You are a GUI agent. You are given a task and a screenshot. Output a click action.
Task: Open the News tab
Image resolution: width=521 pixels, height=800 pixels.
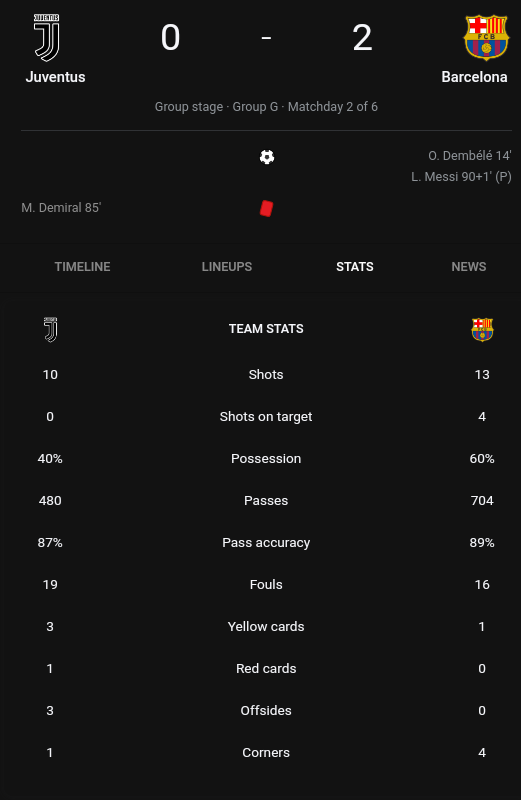(x=468, y=267)
